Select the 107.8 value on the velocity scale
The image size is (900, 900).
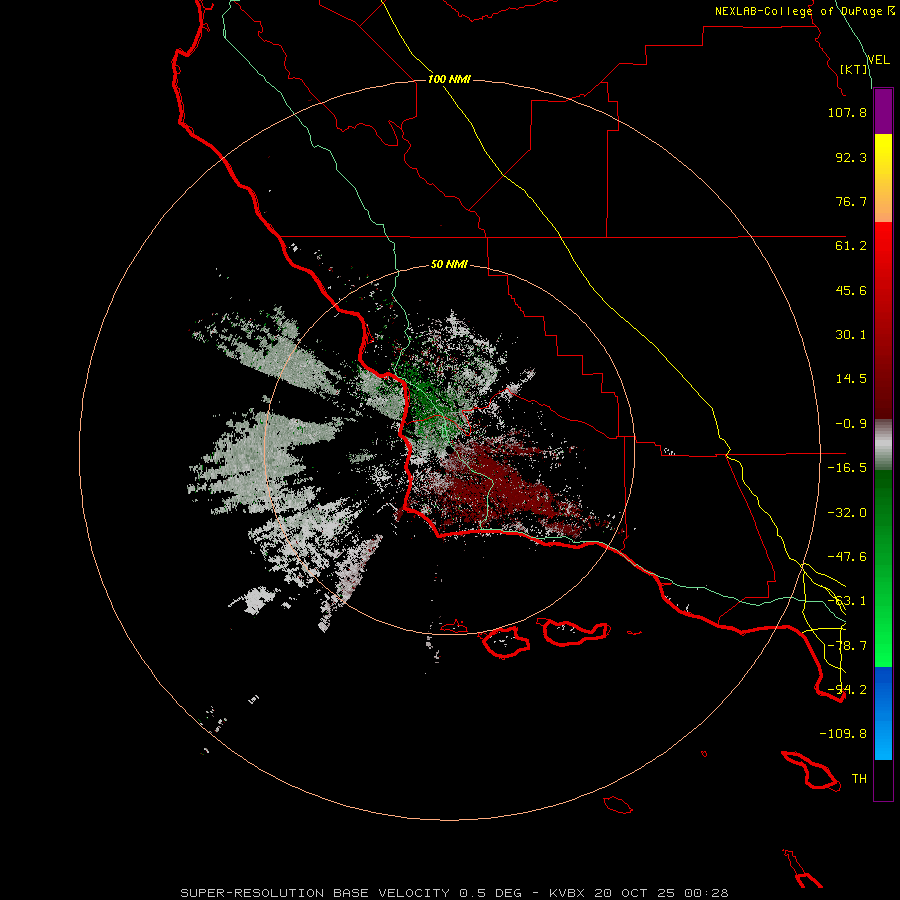tap(847, 112)
